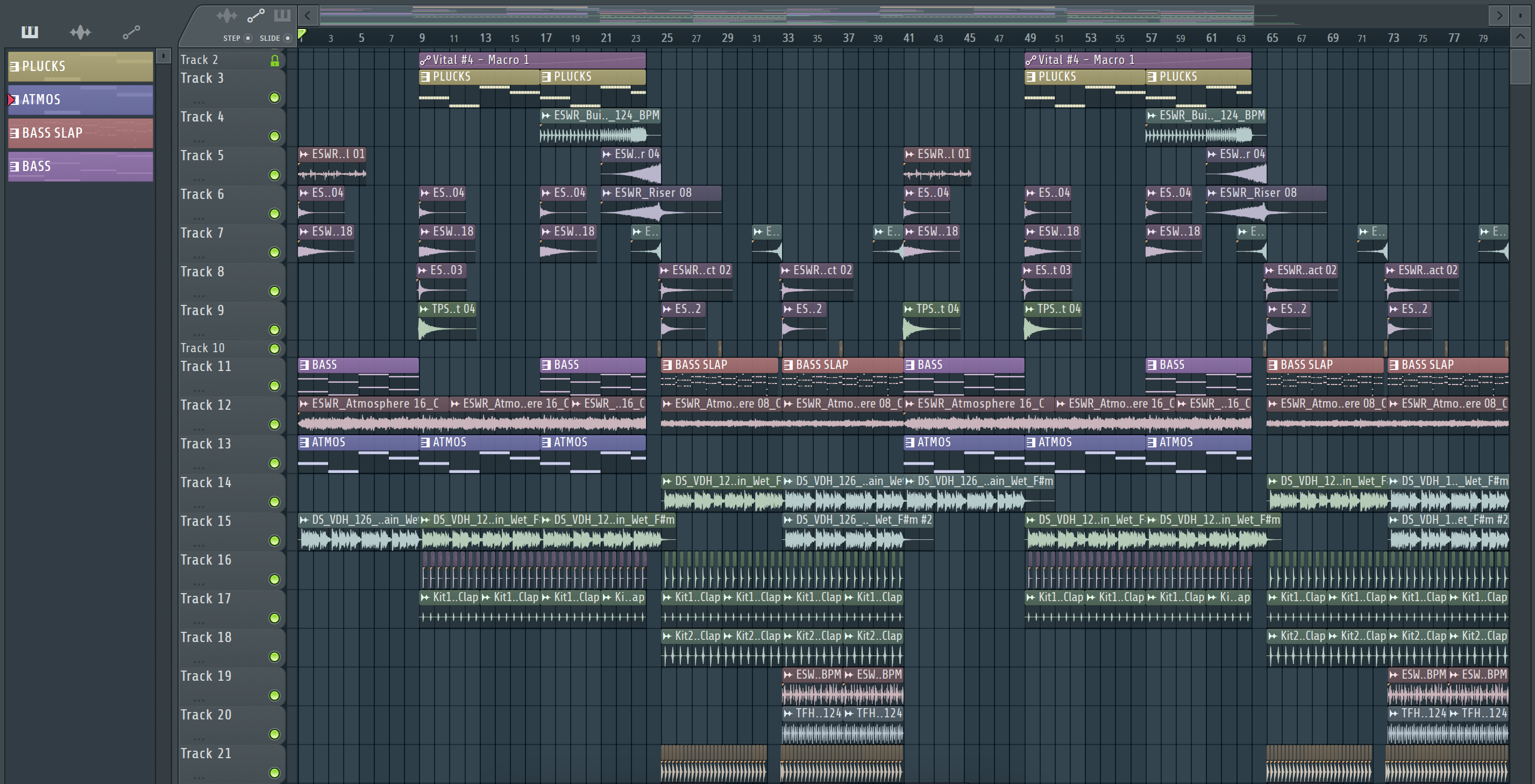Click the green playhead marker at bar 1
This screenshot has height=784, width=1535.
(x=302, y=35)
